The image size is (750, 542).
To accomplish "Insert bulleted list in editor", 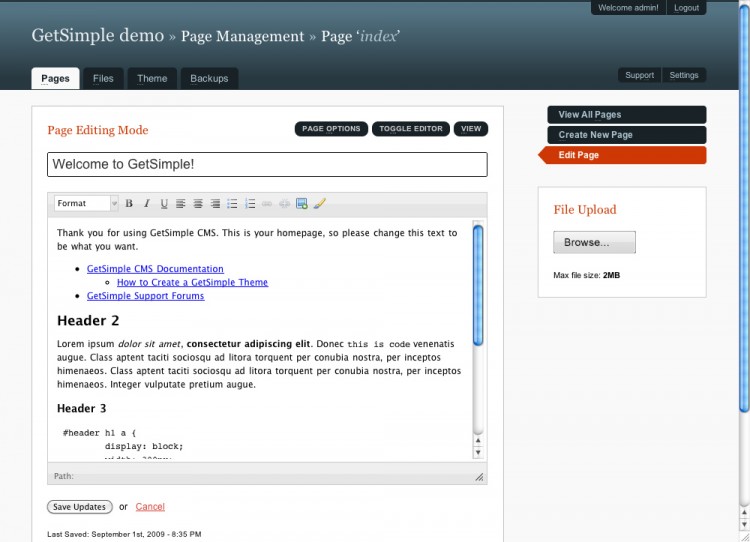I will pos(232,203).
